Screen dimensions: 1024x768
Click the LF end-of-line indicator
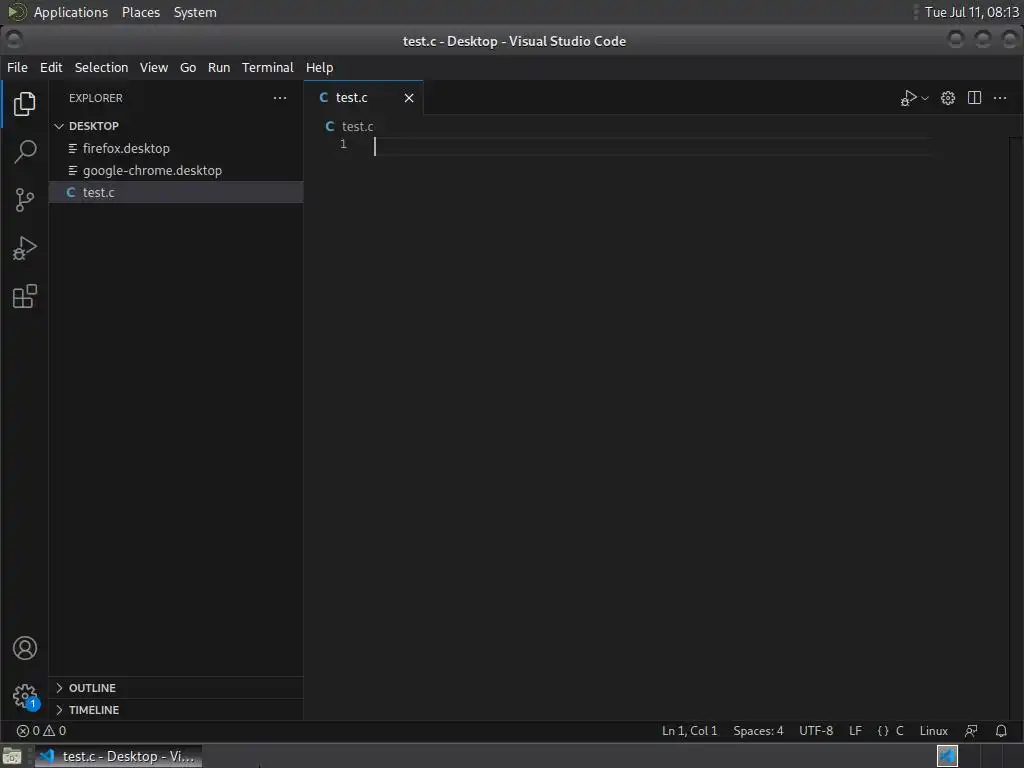(x=855, y=731)
